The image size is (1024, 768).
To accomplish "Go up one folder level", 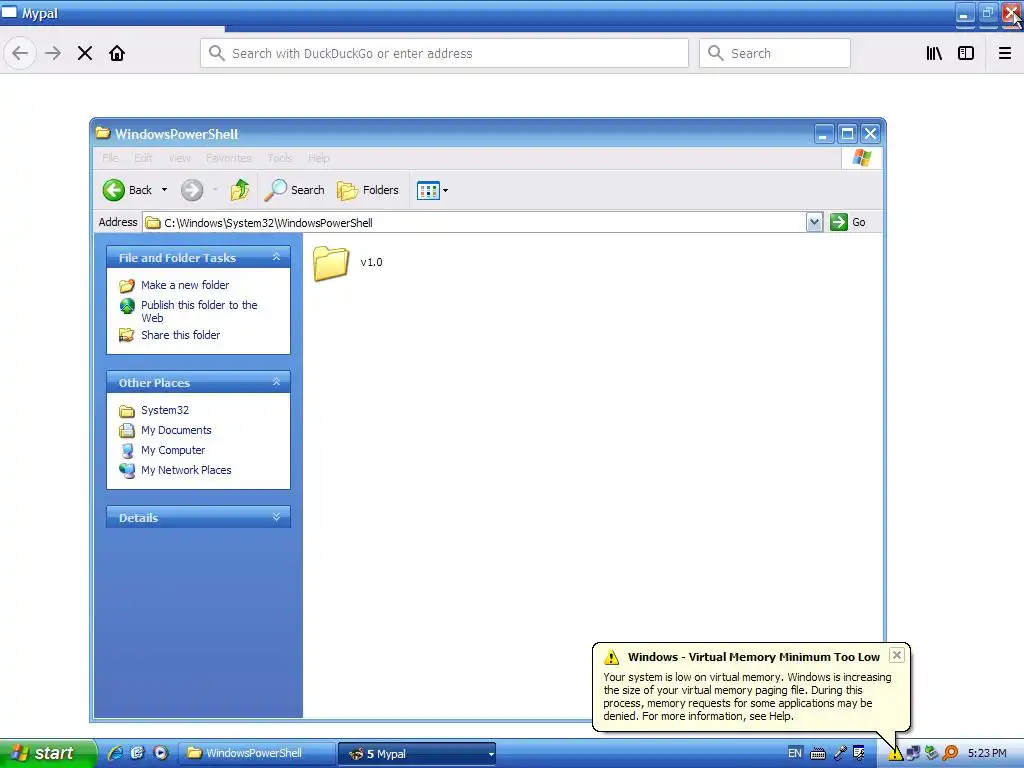I will (x=240, y=190).
